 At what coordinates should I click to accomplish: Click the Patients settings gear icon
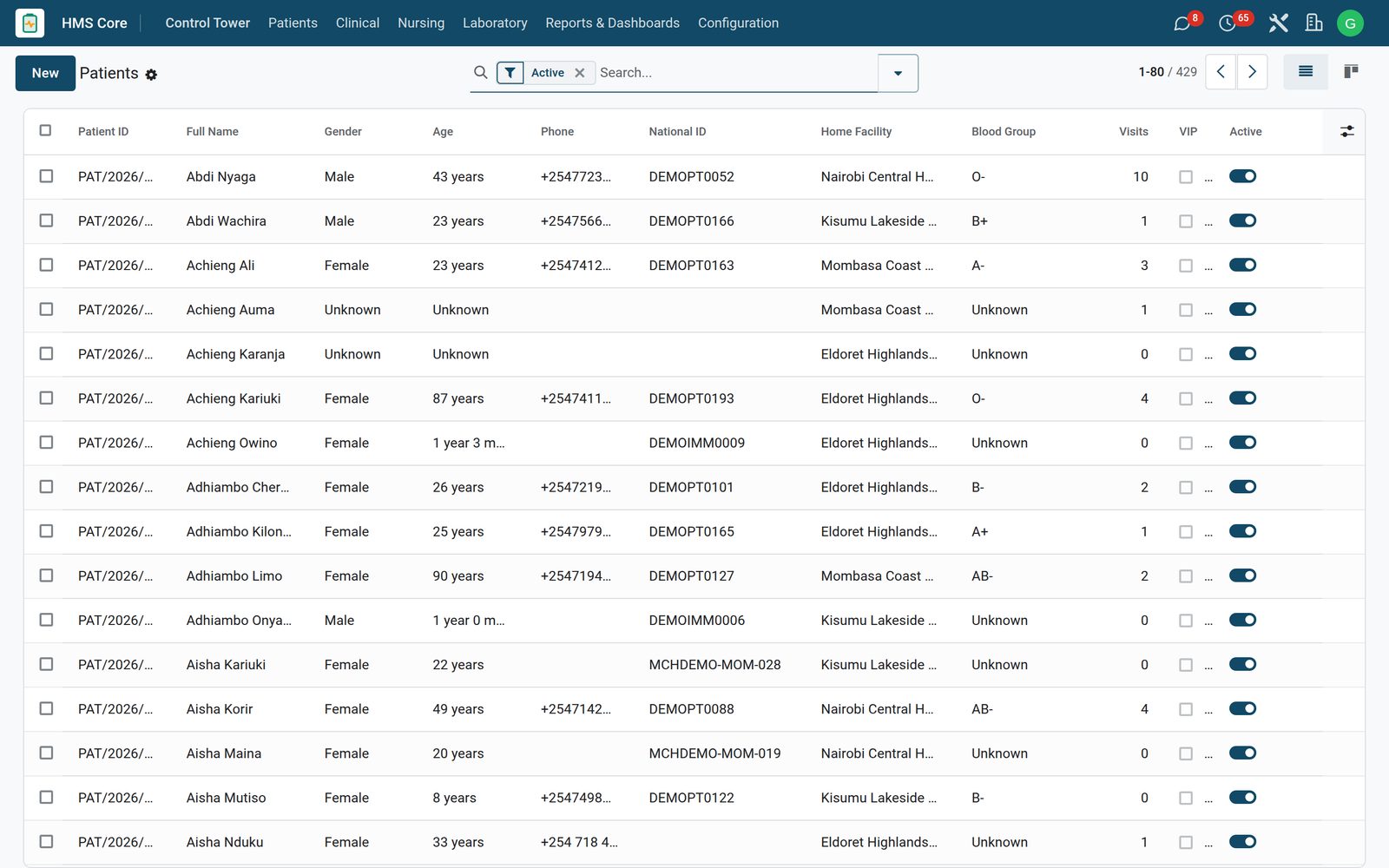point(151,75)
